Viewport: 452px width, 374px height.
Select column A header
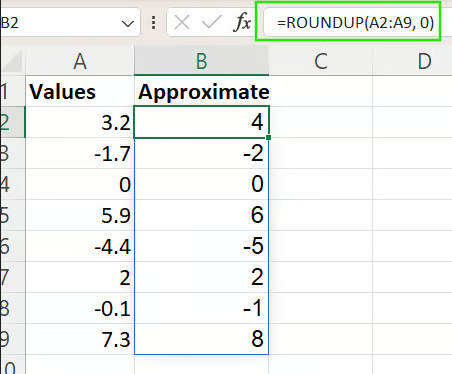[80, 61]
